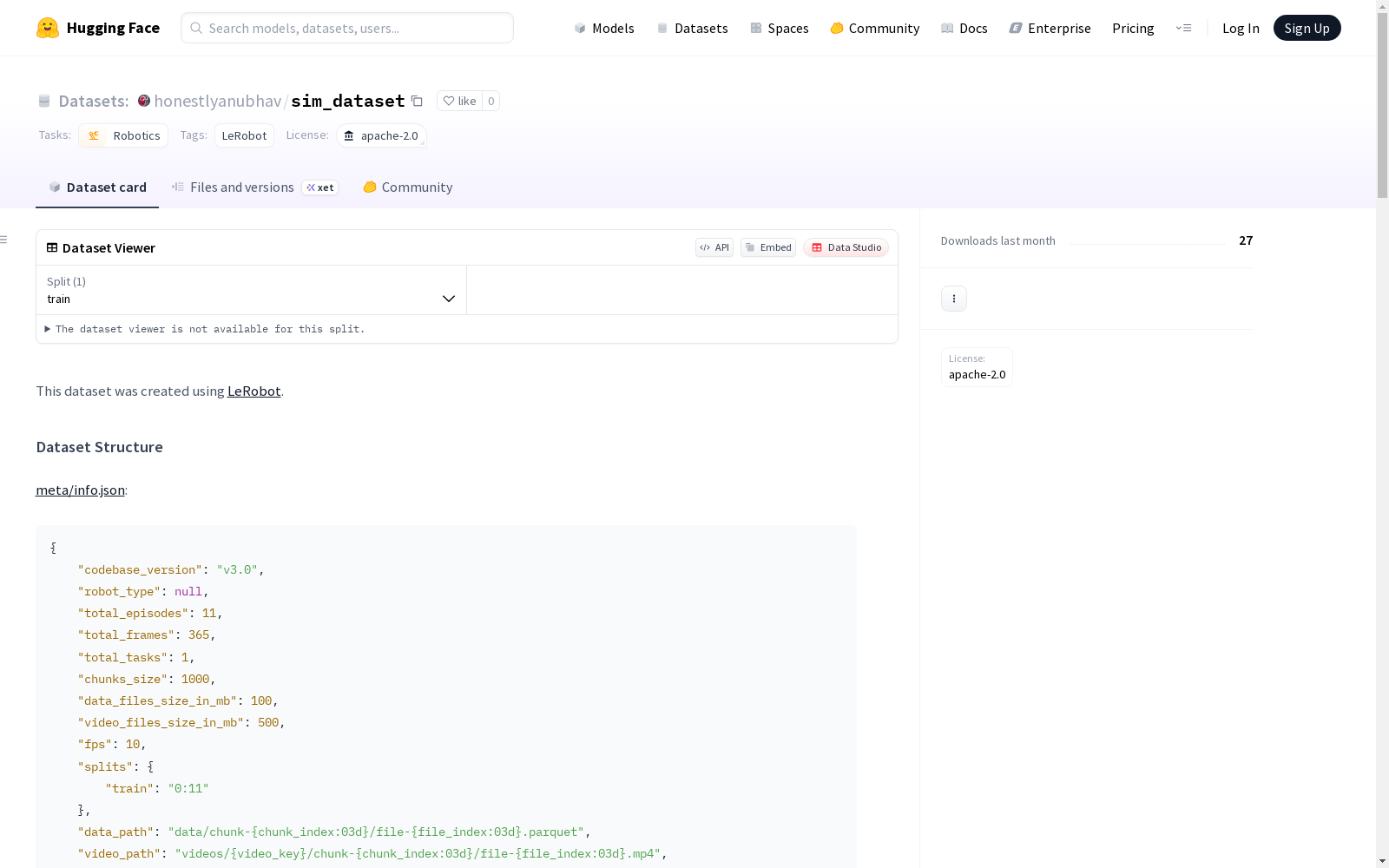Copy dataset name with the copy icon
The width and height of the screenshot is (1389, 868).
point(417,101)
